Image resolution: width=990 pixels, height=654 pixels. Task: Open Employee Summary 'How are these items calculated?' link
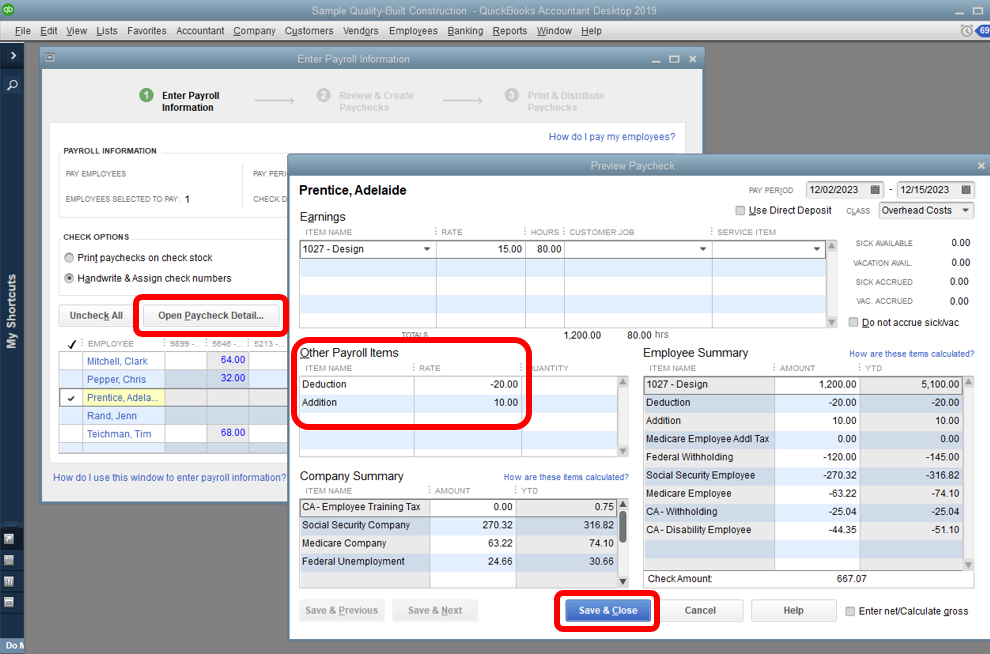(x=911, y=354)
